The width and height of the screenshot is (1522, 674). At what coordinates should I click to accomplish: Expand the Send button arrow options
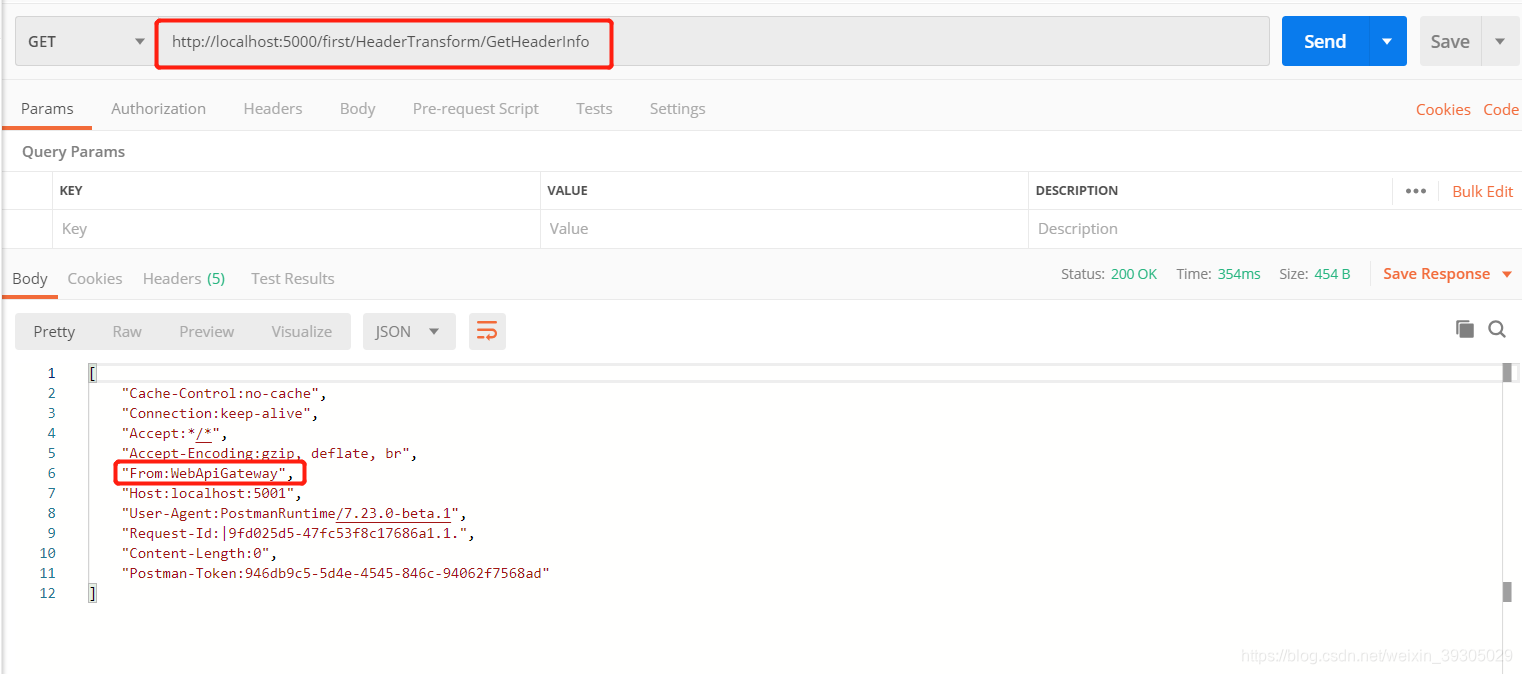click(1387, 41)
